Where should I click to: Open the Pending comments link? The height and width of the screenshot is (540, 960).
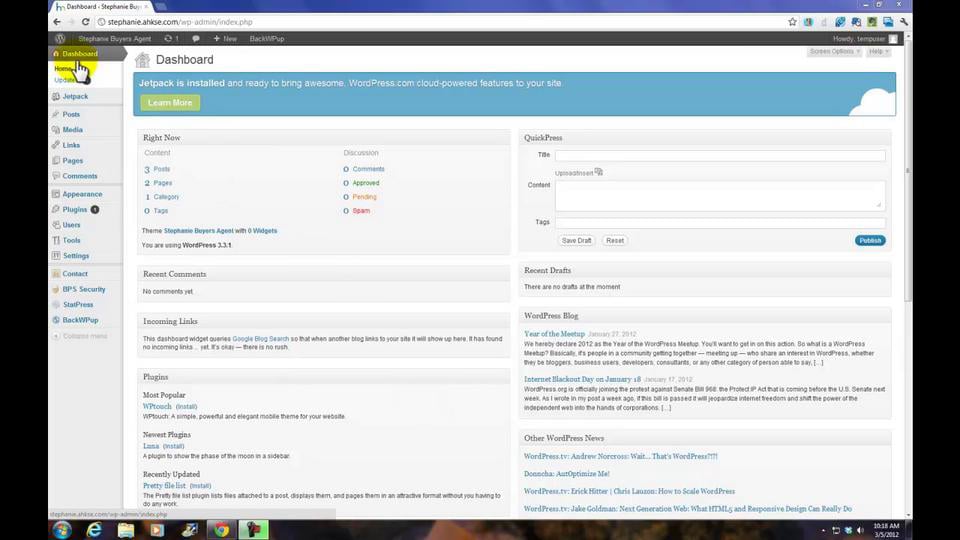[364, 197]
